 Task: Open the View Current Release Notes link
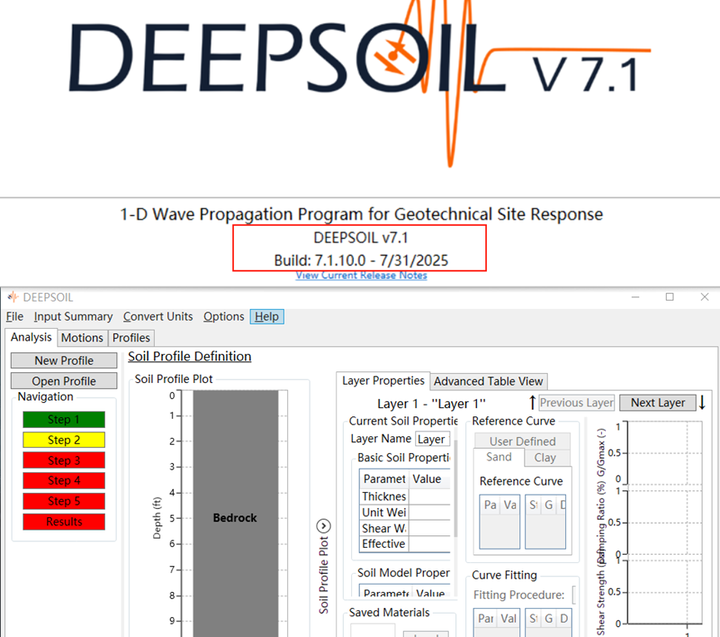pos(361,275)
